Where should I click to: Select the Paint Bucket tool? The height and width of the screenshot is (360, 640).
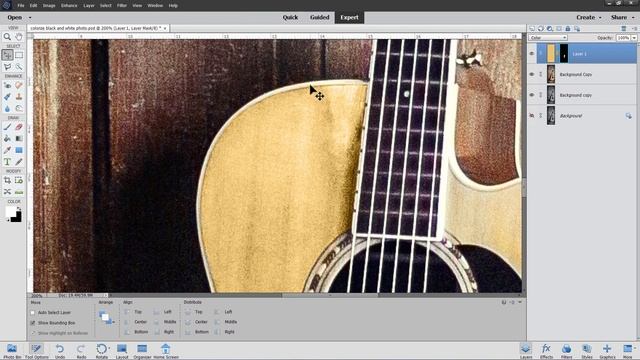coord(7,138)
